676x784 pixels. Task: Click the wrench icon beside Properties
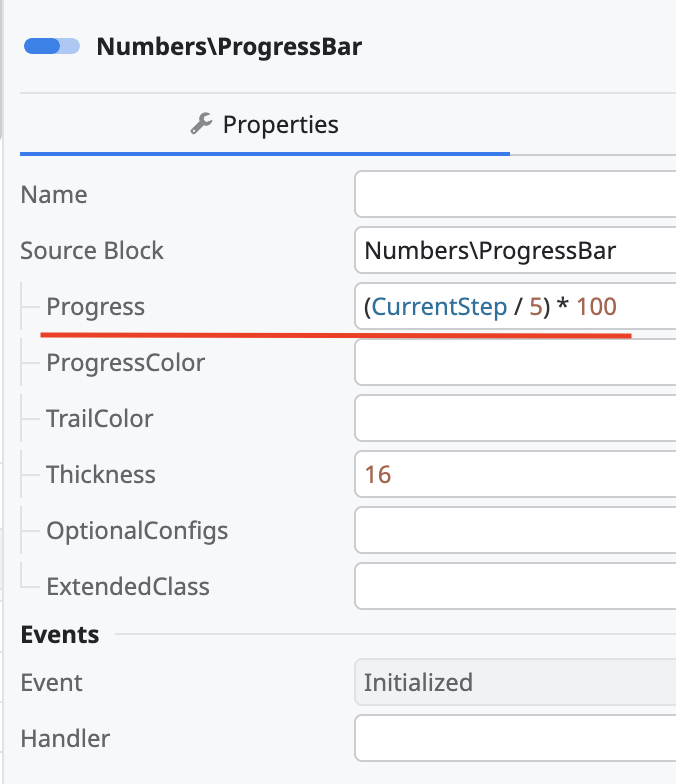pyautogui.click(x=201, y=124)
